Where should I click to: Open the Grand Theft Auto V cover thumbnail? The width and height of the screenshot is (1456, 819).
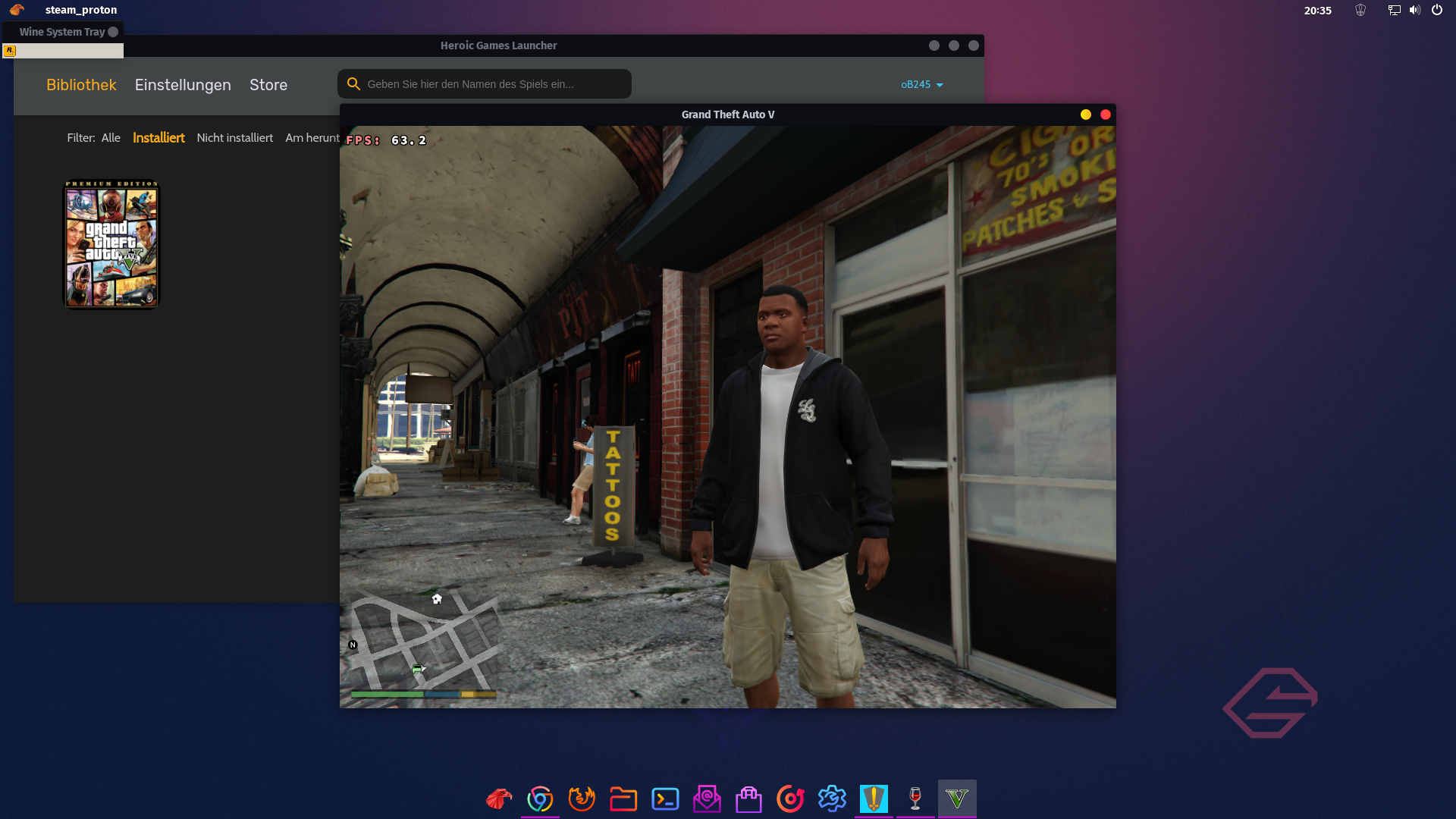tap(111, 244)
